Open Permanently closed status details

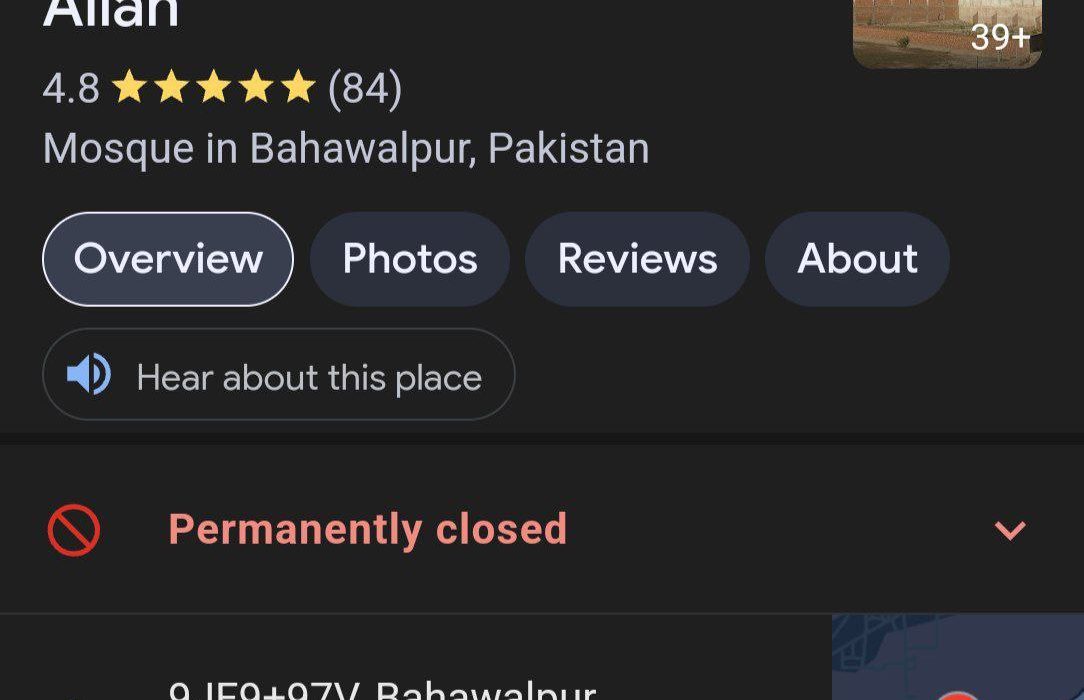[x=541, y=529]
